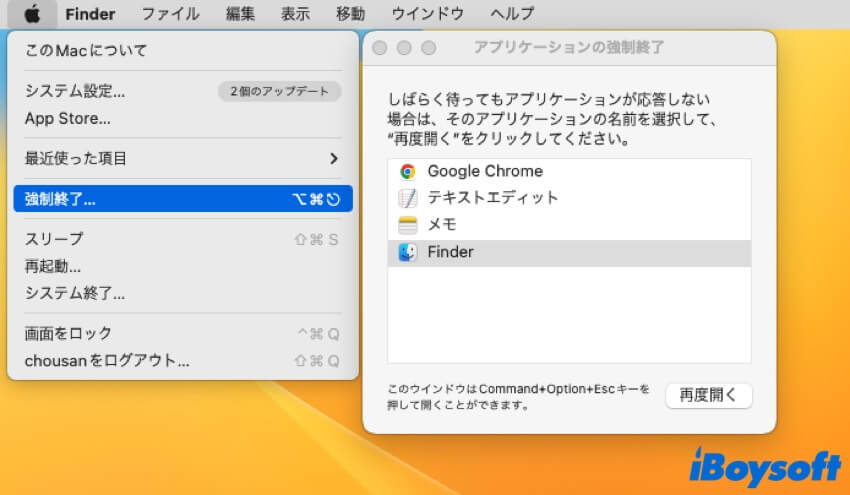Select メモ row text

click(x=442, y=225)
